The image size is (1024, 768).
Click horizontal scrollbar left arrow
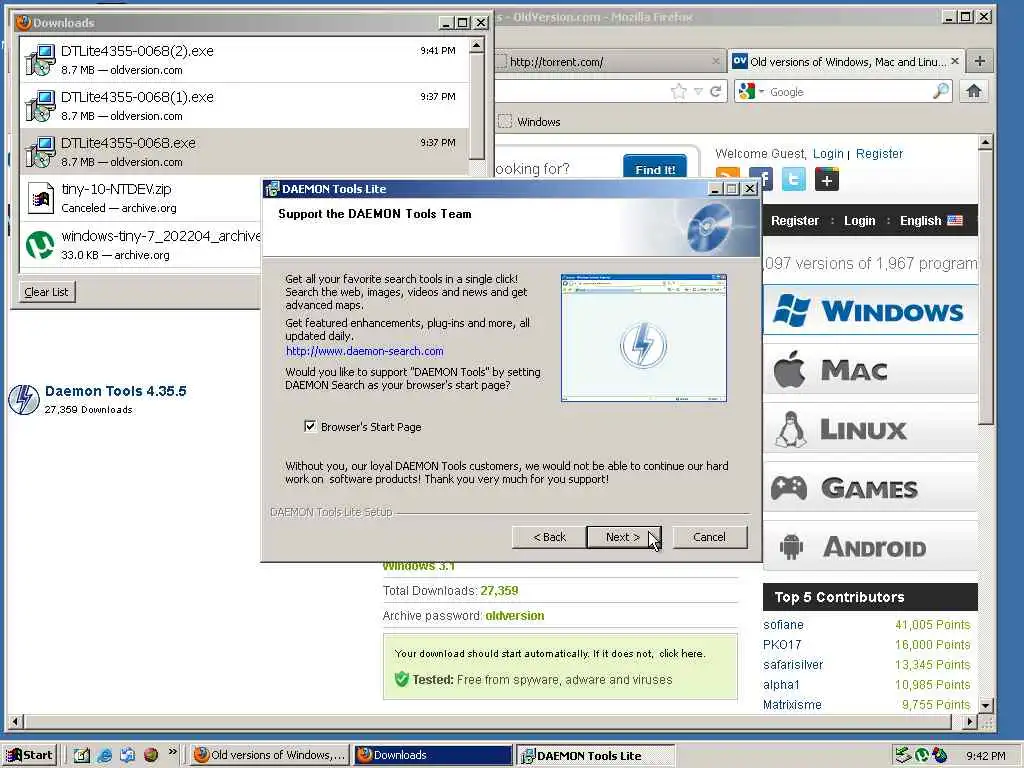point(16,722)
